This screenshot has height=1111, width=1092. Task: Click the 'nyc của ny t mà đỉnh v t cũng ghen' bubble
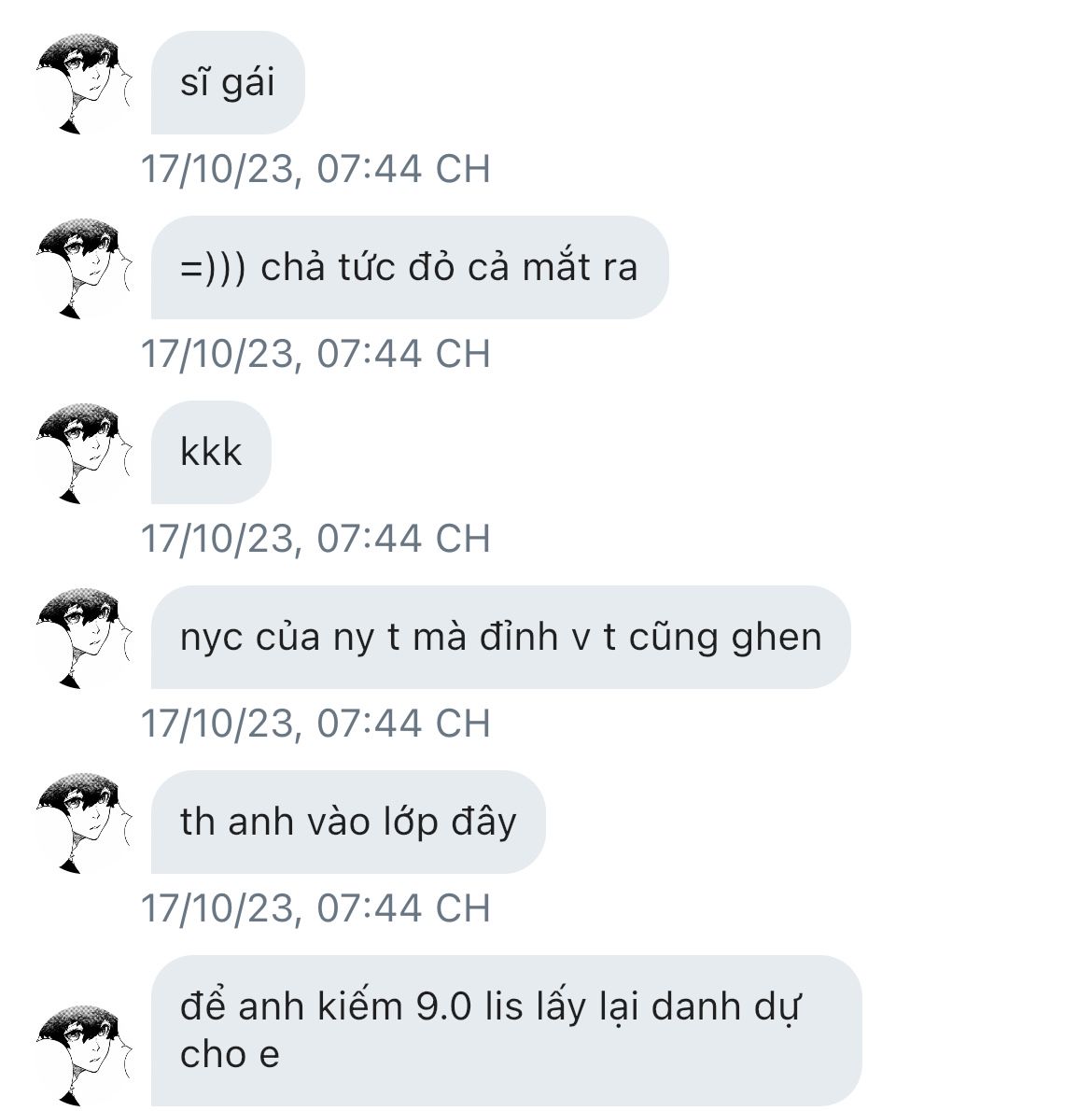[x=500, y=638]
